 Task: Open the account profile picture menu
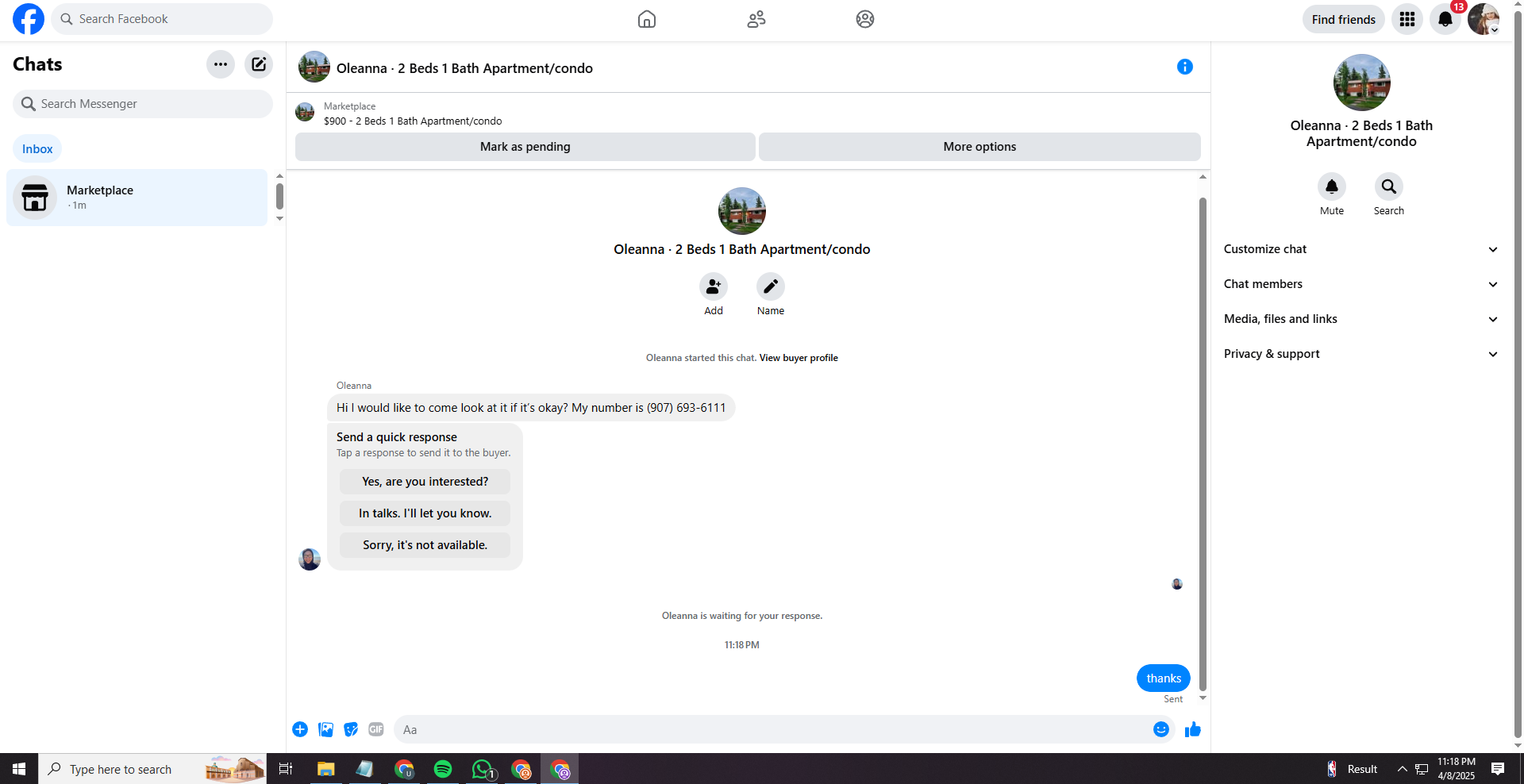(1484, 19)
